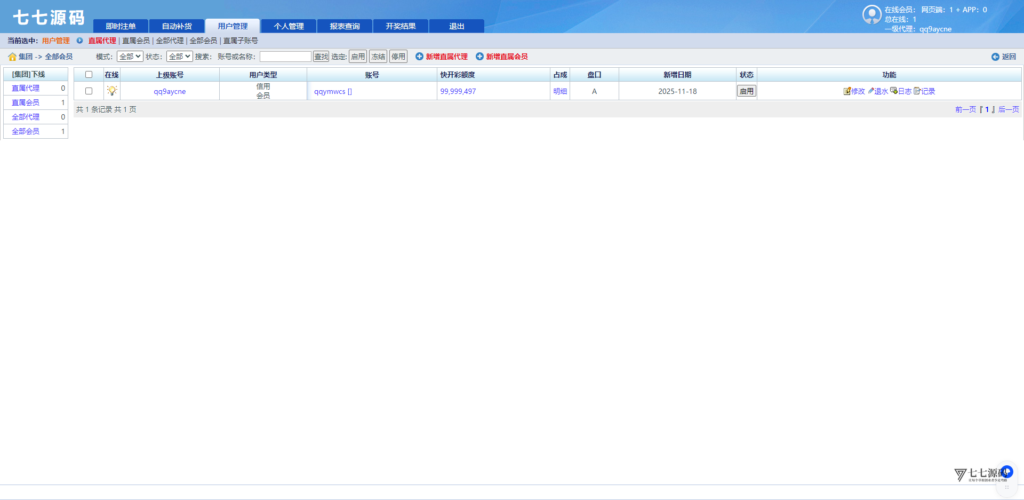
Task: Click the 启用 status button in the row
Action: [x=746, y=91]
